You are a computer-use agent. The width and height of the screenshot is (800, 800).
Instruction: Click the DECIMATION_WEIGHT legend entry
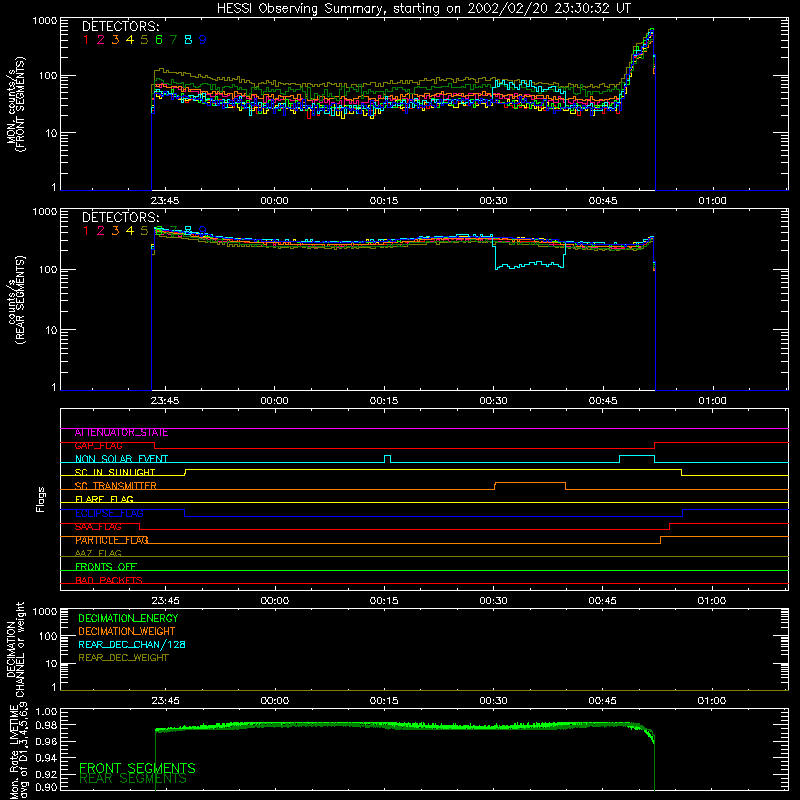coord(127,632)
